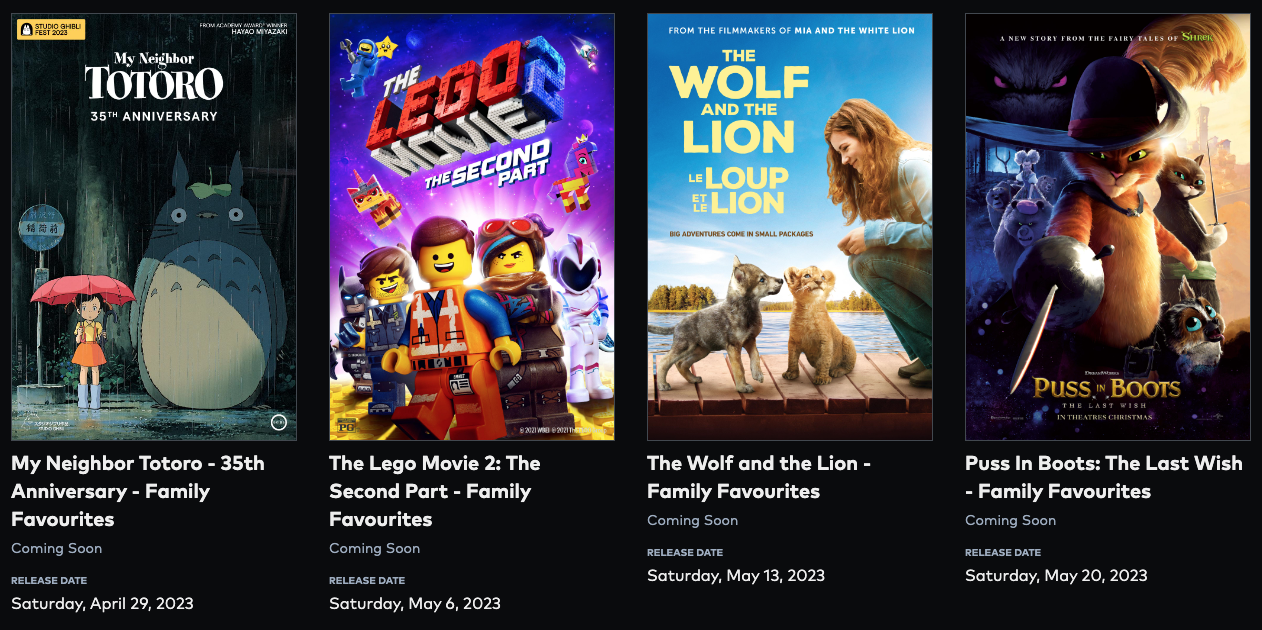Image resolution: width=1262 pixels, height=630 pixels.
Task: Select 'Puss In Boots: The Last Wish' title link
Action: pos(1104,477)
